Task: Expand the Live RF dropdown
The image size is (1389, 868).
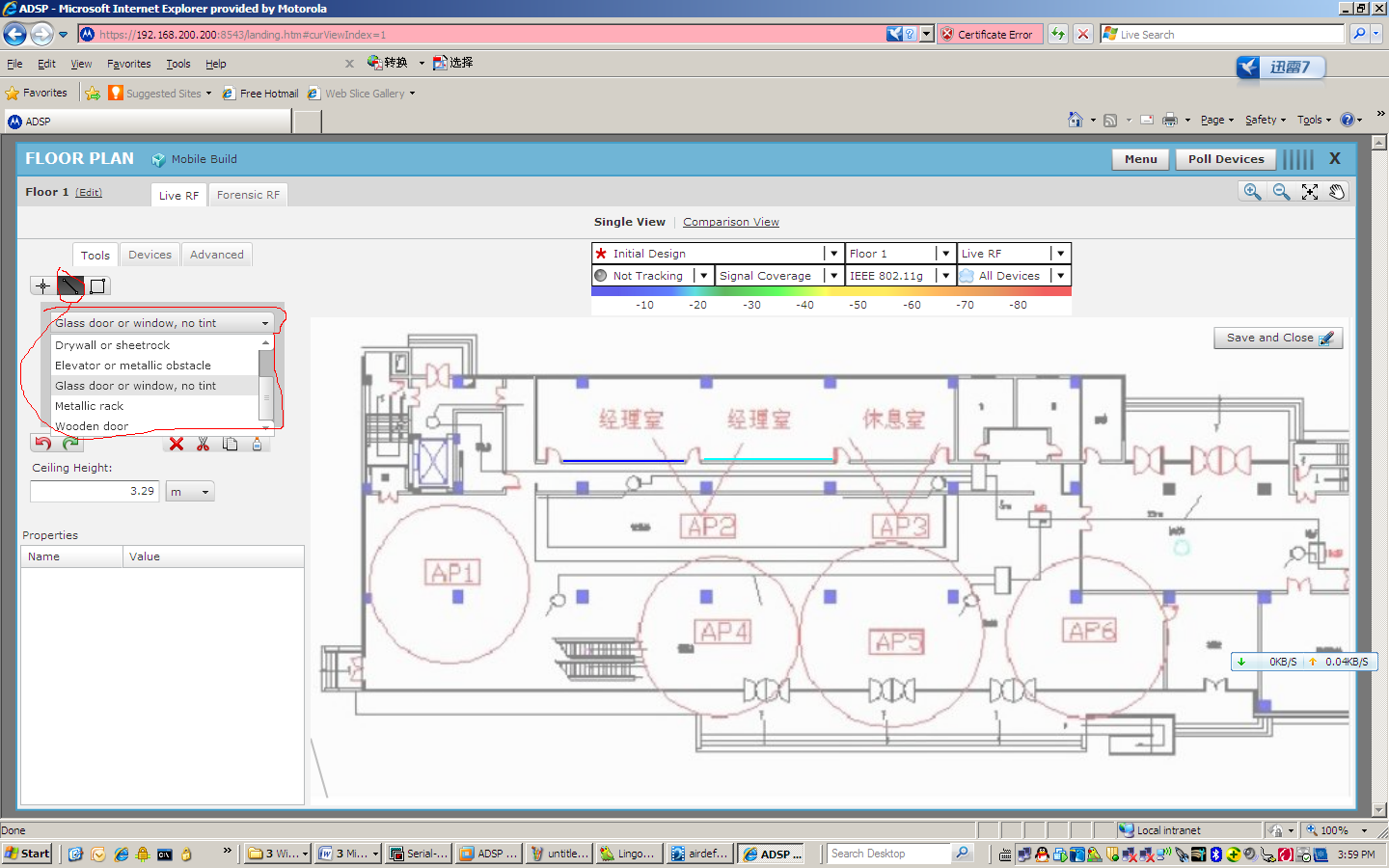Action: 1061,254
